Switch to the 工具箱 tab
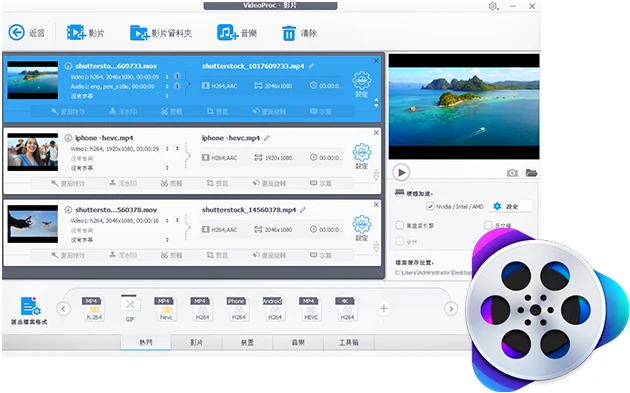630x393 pixels. (349, 342)
